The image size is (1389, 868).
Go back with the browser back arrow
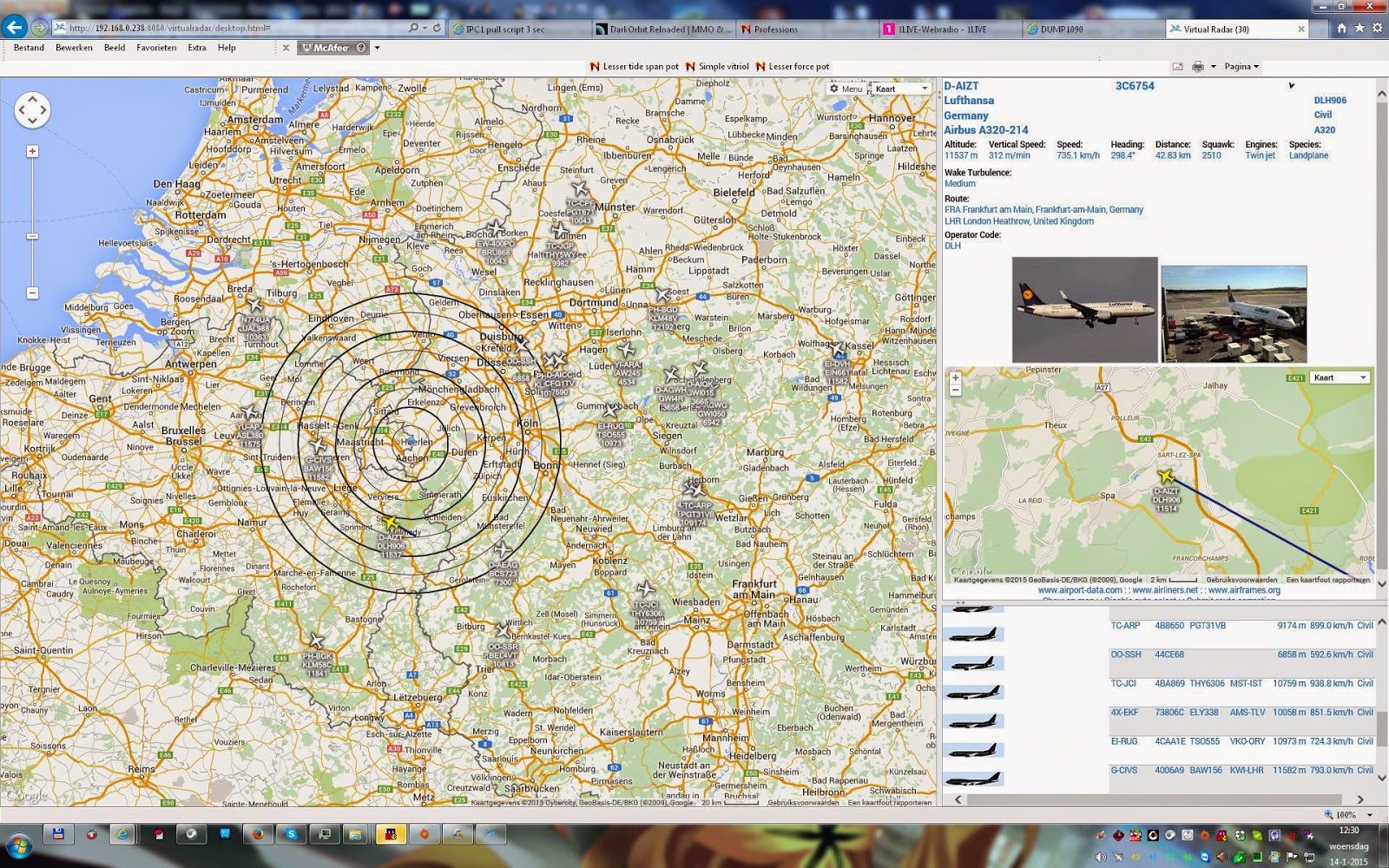14,27
